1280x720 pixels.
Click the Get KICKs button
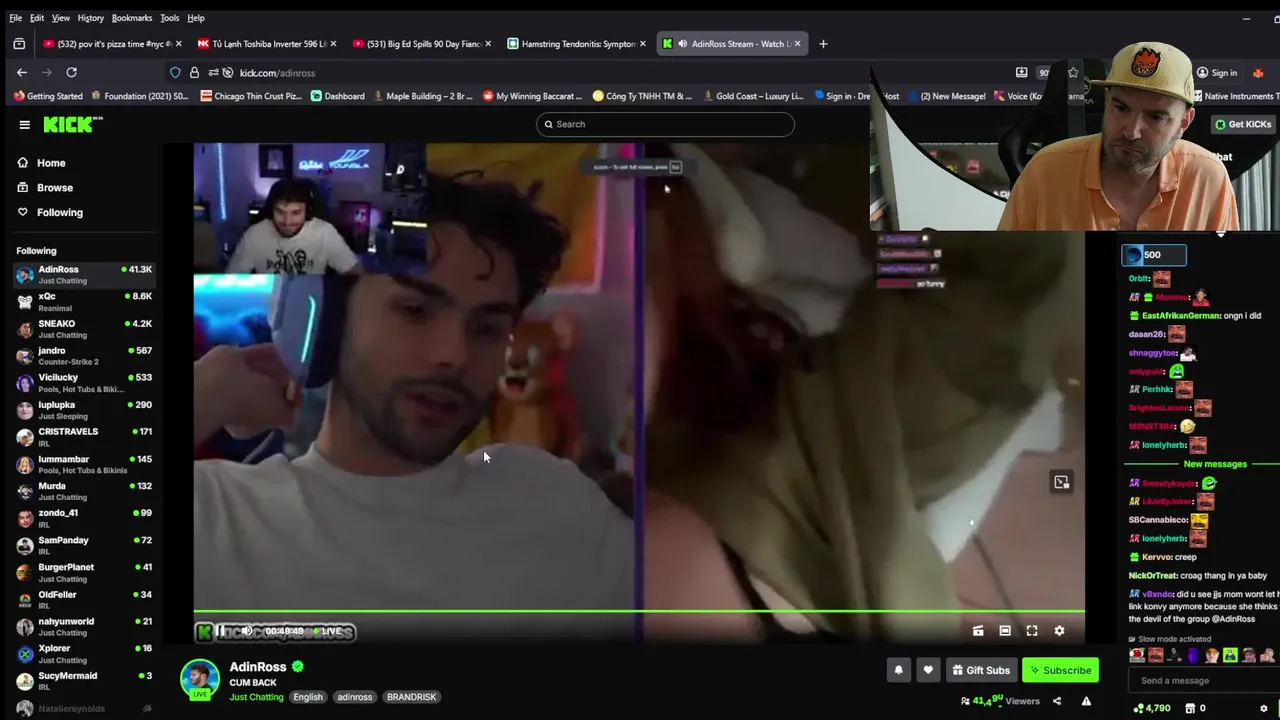click(1243, 124)
